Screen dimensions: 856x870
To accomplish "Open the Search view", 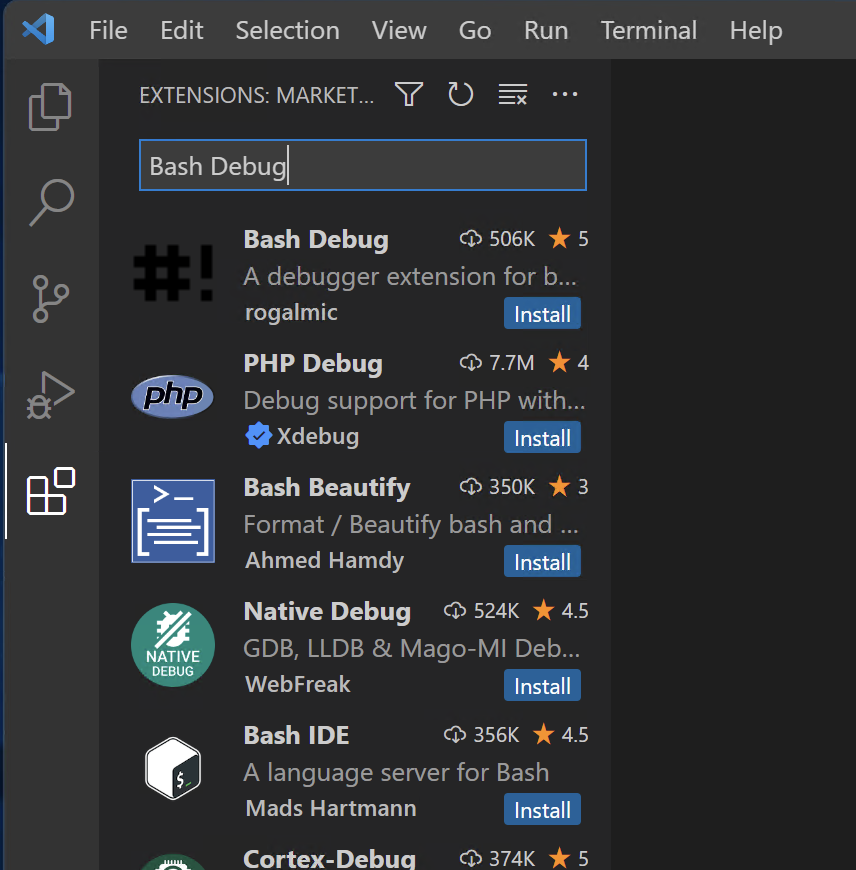I will (x=49, y=202).
